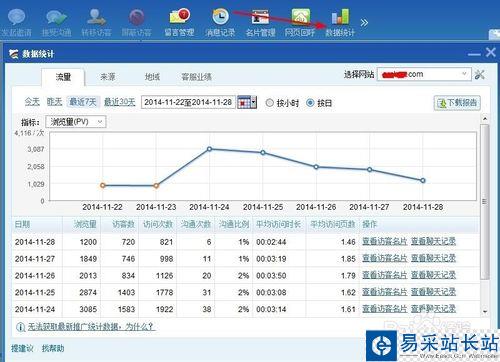Image resolution: width=500 pixels, height=362 pixels.
Task: Select the 按小时 radio button
Action: point(269,103)
